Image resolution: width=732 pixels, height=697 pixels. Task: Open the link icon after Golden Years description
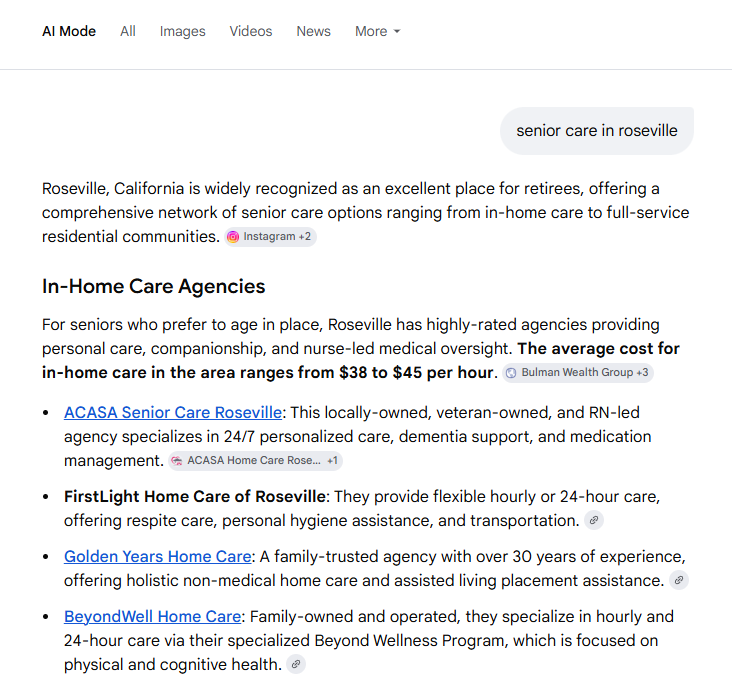click(679, 580)
